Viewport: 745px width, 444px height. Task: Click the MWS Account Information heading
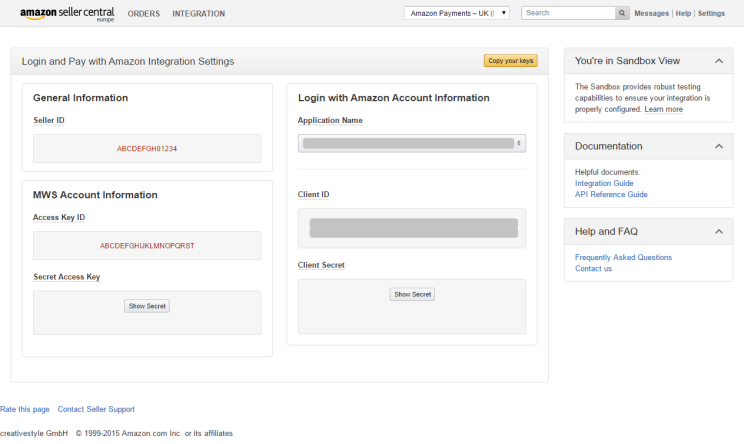point(95,195)
